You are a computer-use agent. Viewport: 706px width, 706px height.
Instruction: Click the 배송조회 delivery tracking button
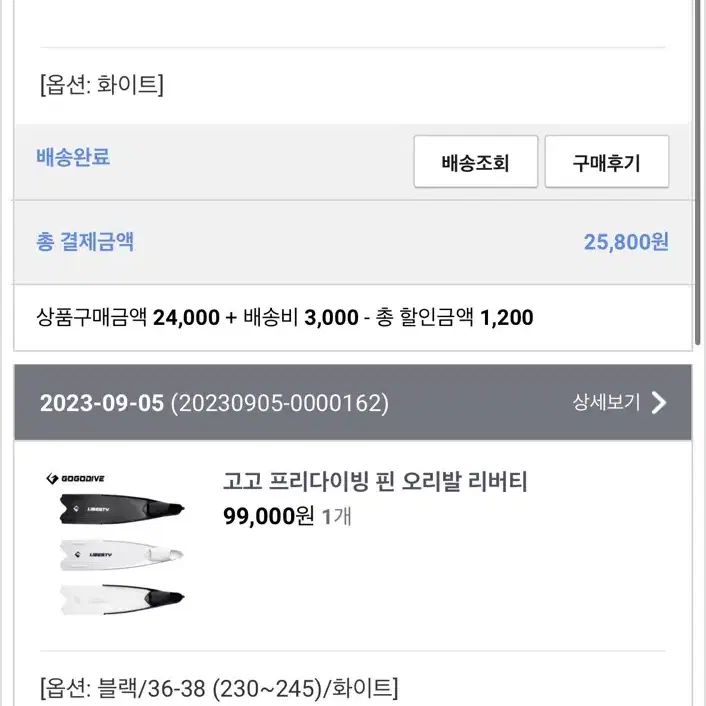click(x=475, y=162)
